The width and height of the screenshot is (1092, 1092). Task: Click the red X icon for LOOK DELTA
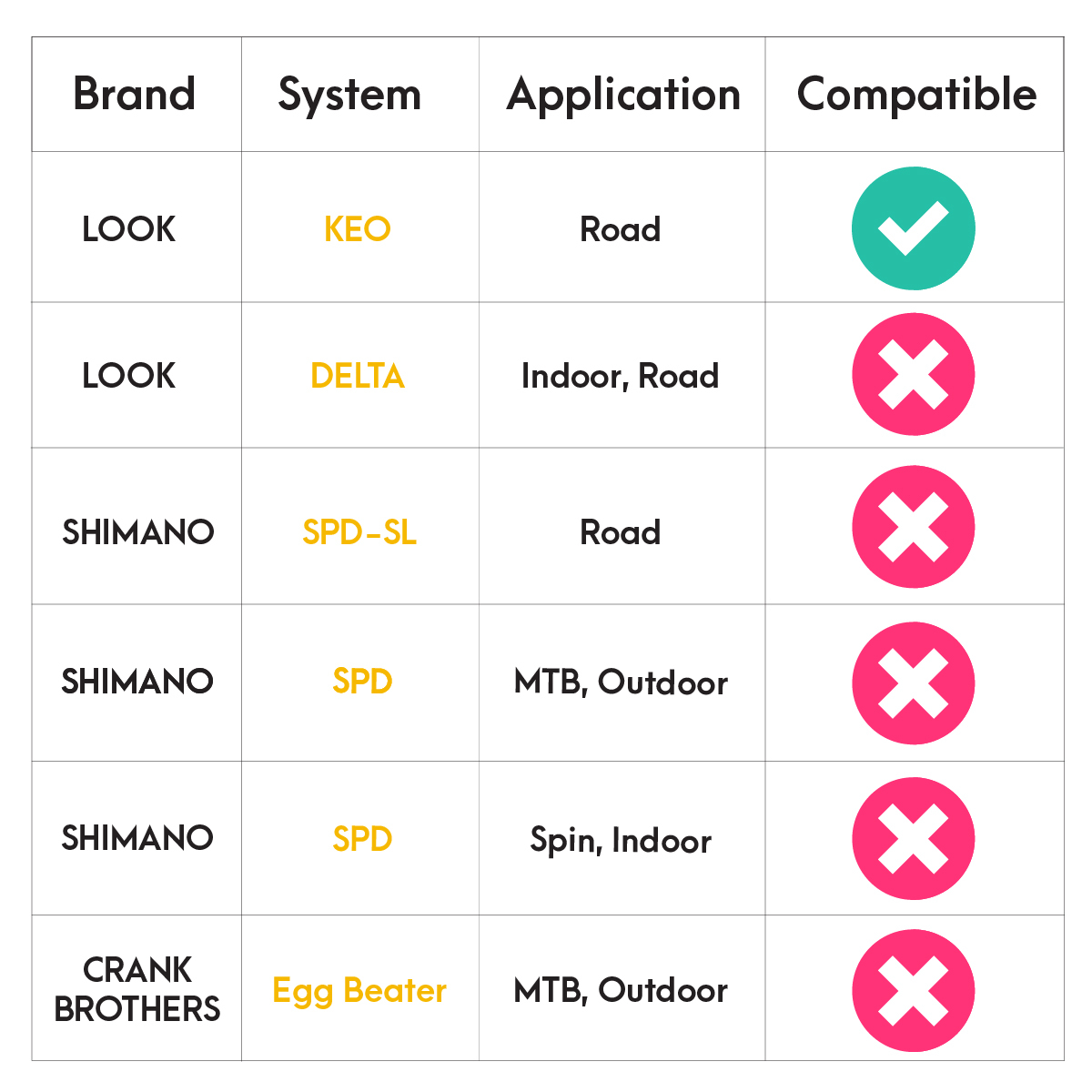pos(913,375)
